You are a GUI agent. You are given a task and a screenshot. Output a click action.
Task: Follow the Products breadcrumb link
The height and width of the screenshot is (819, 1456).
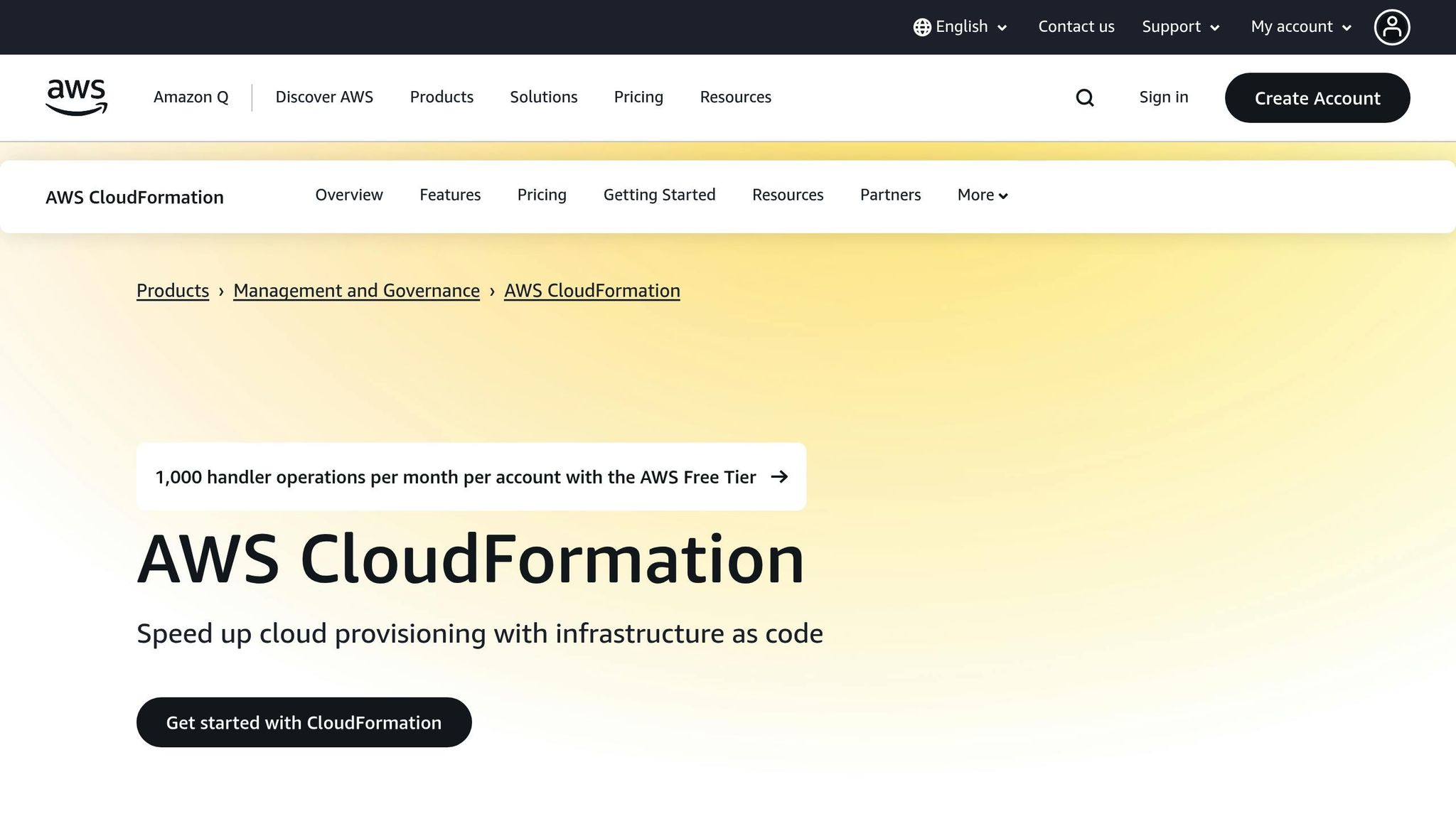[173, 291]
